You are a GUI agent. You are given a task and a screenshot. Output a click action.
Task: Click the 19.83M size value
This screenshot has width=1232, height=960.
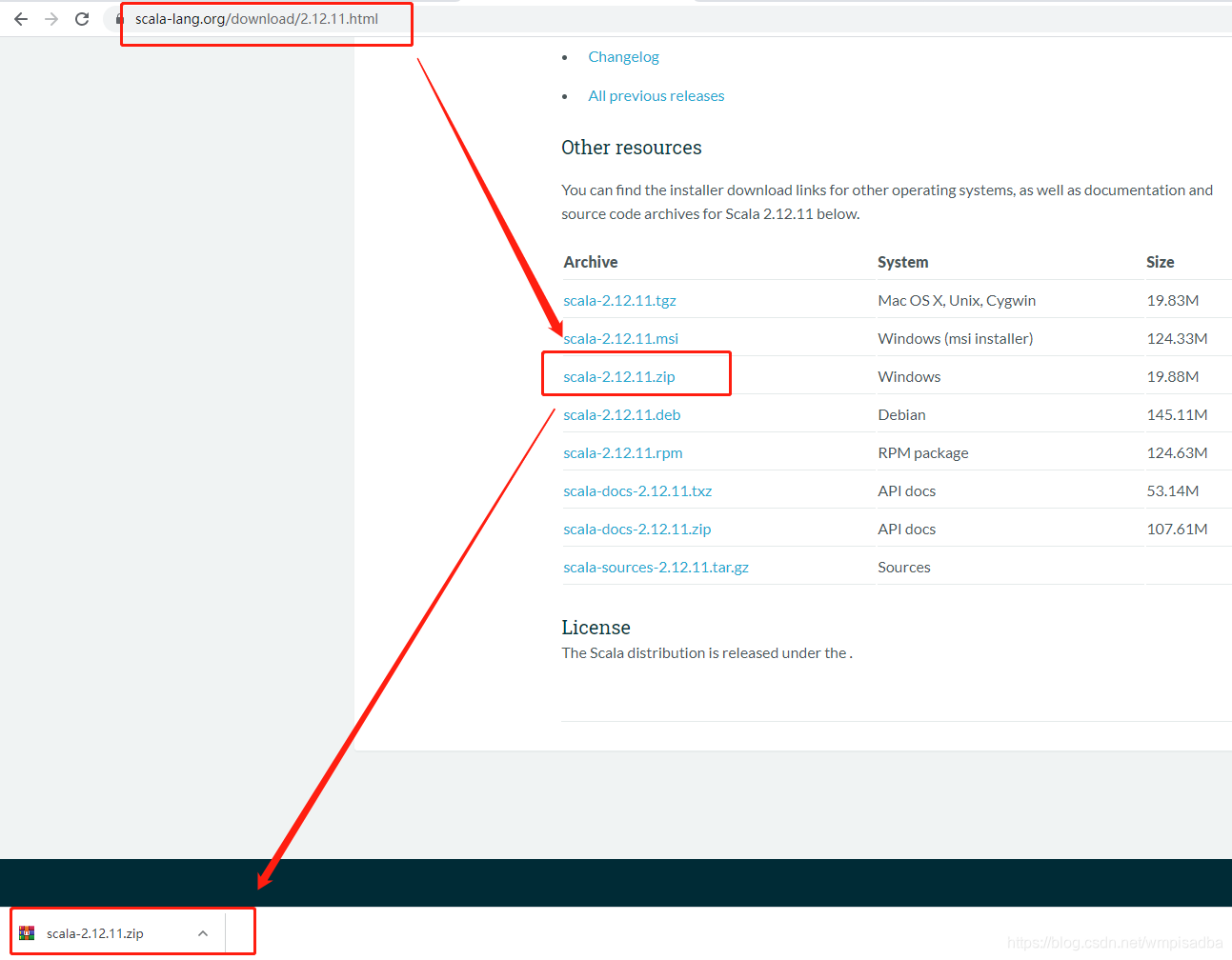1173,301
